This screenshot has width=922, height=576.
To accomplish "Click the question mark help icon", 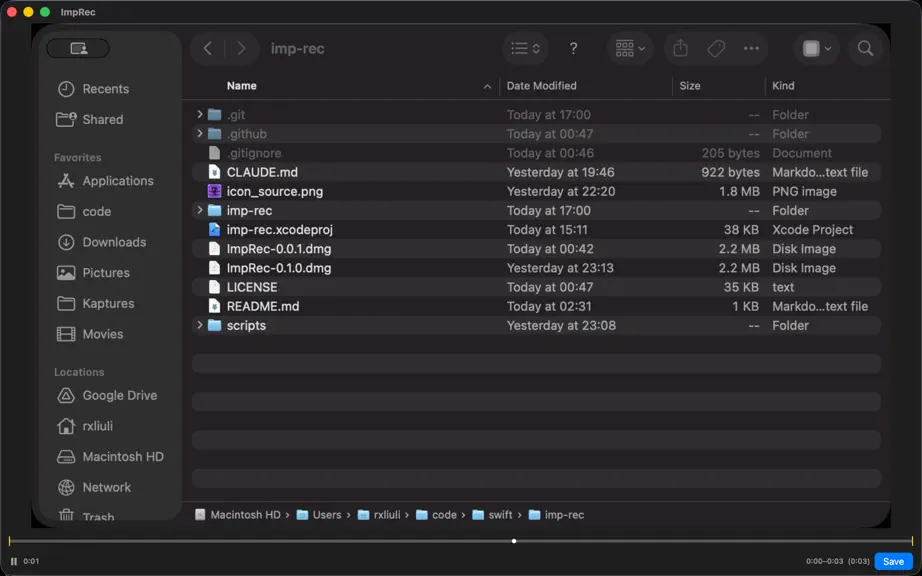I will coord(573,48).
